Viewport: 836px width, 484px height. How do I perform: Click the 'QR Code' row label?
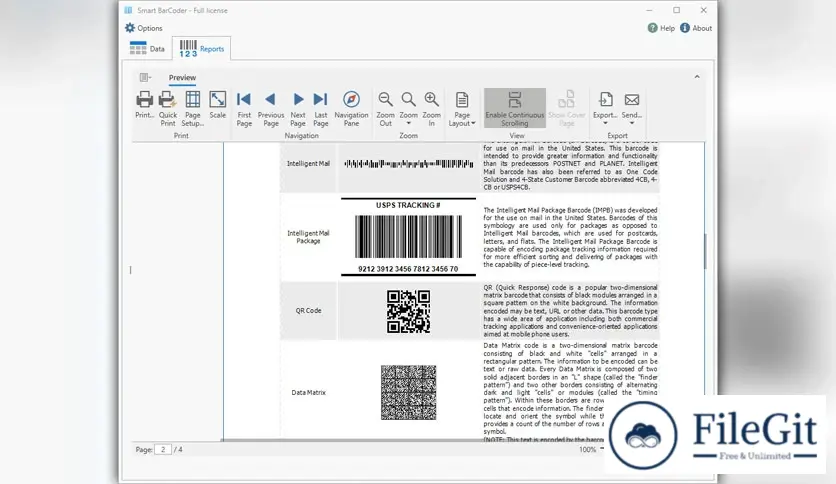[308, 311]
